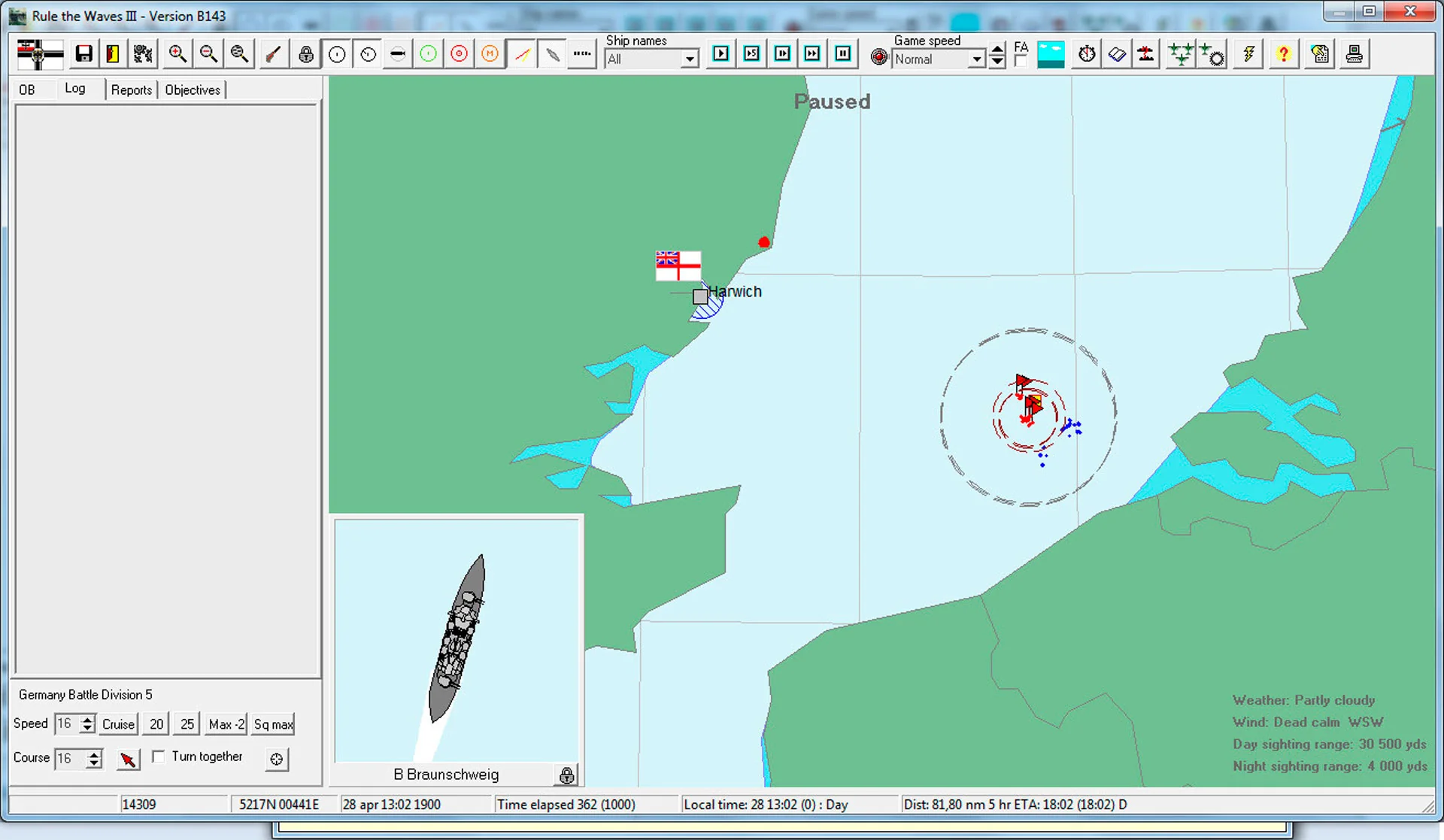Click the pause playback button

tap(843, 54)
